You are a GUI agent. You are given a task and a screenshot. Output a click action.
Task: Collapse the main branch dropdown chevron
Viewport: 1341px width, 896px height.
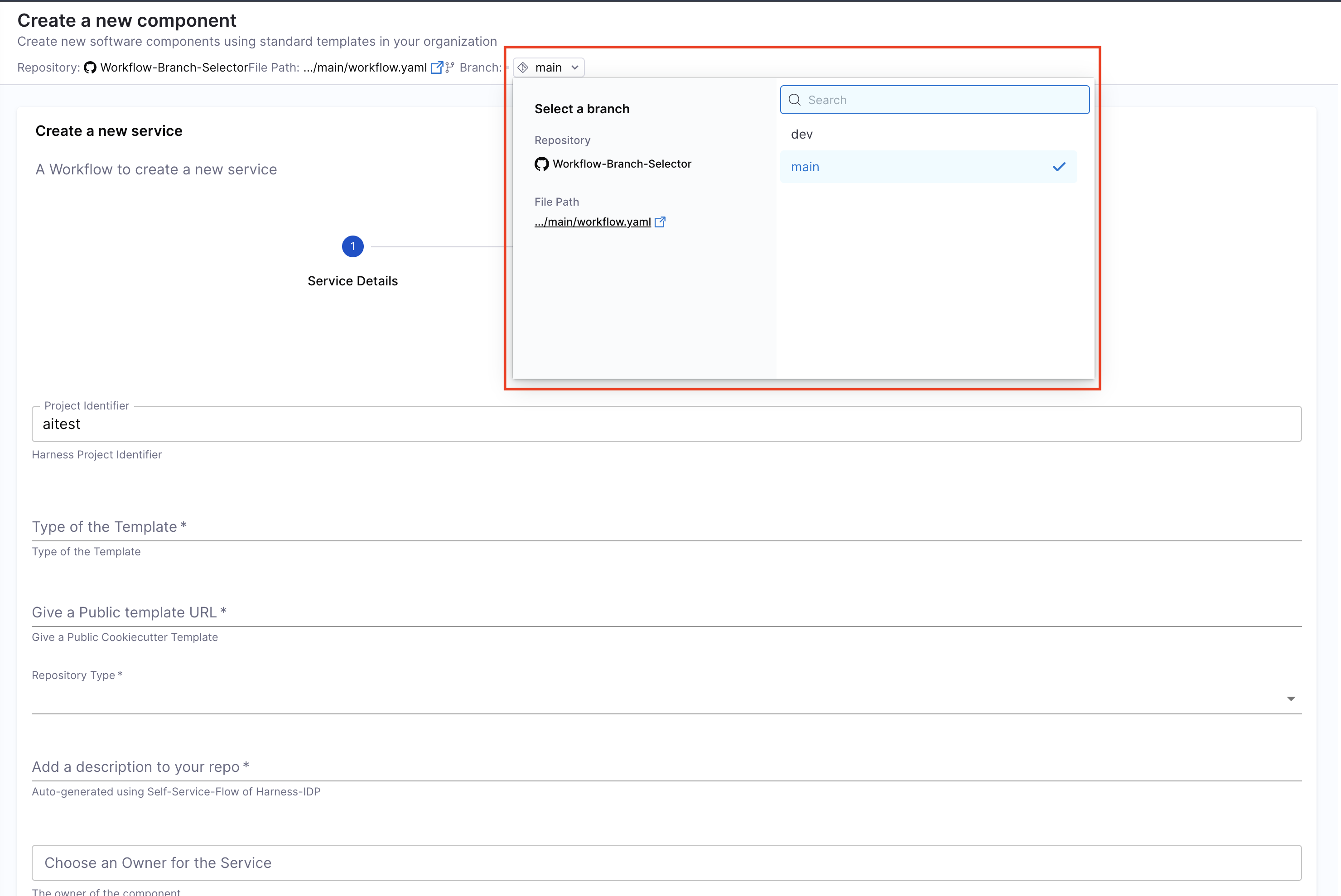pyautogui.click(x=575, y=67)
